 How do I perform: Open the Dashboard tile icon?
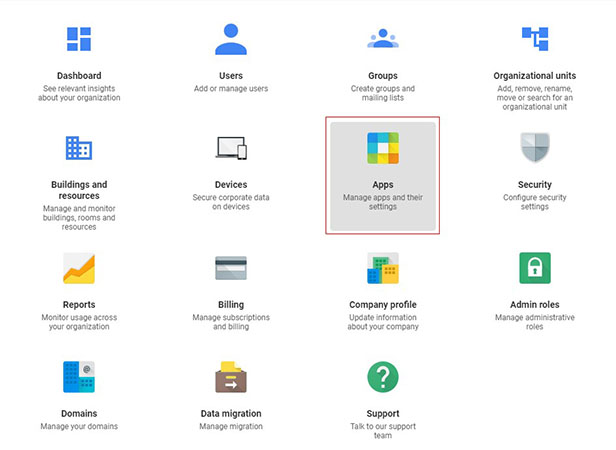tap(79, 39)
